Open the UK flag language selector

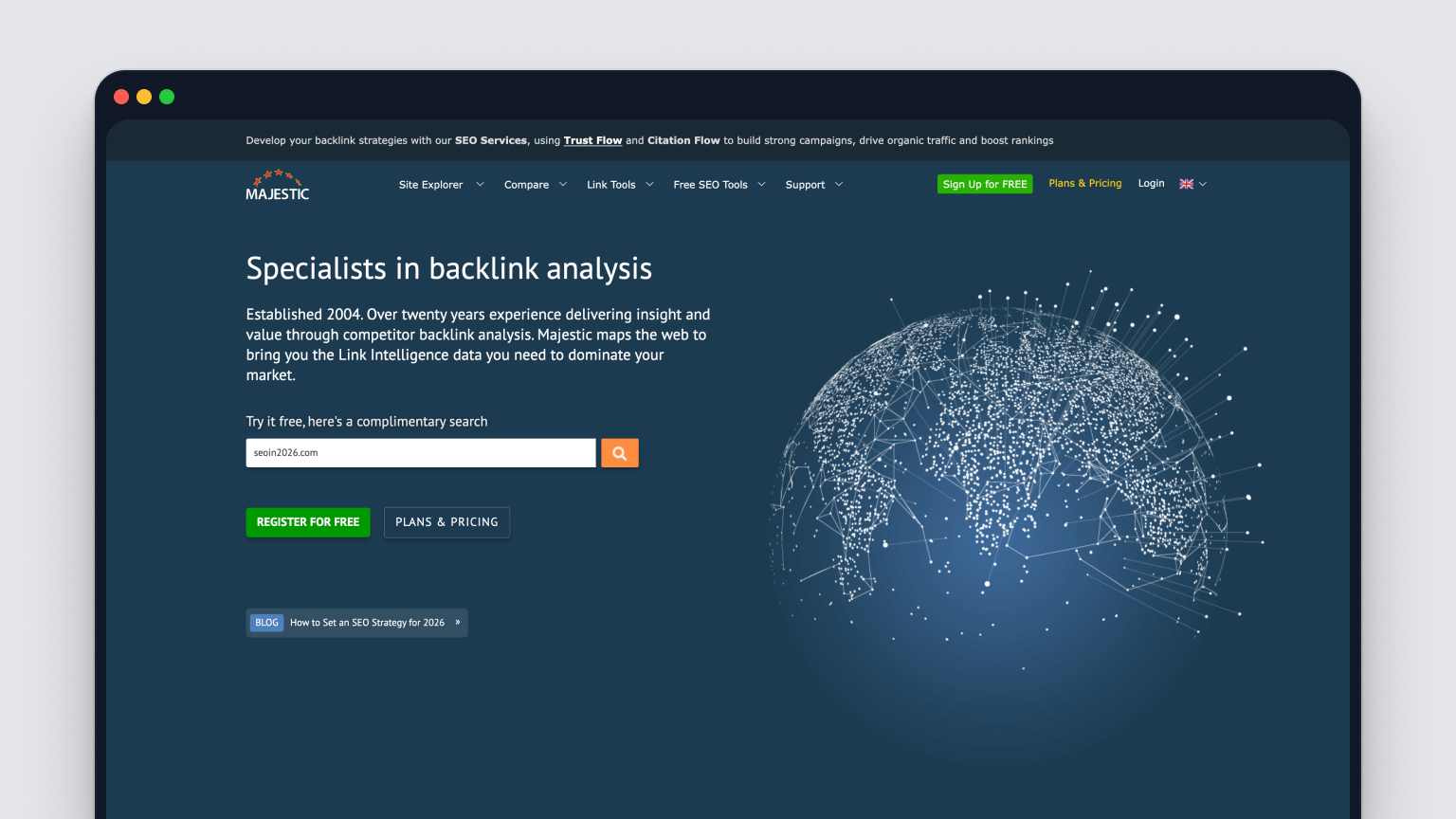(1185, 183)
